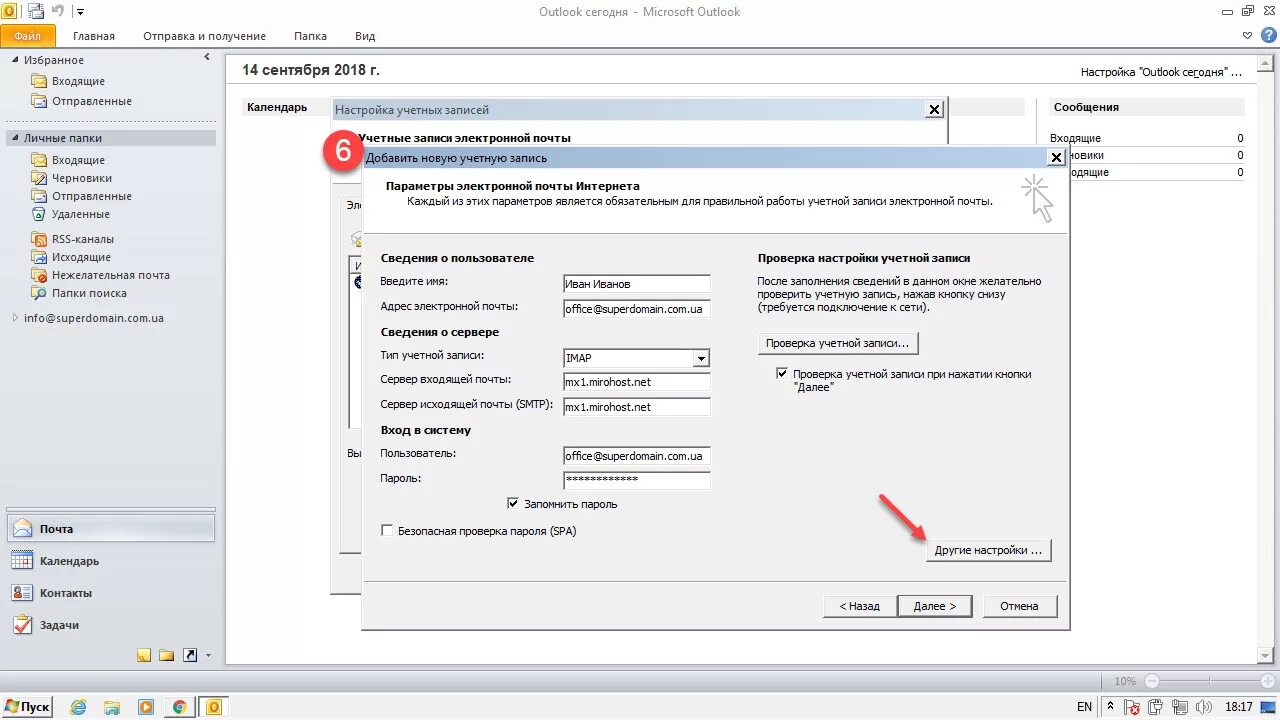Click the Папки поиска search folder icon
1280x720 pixels.
pos(39,293)
